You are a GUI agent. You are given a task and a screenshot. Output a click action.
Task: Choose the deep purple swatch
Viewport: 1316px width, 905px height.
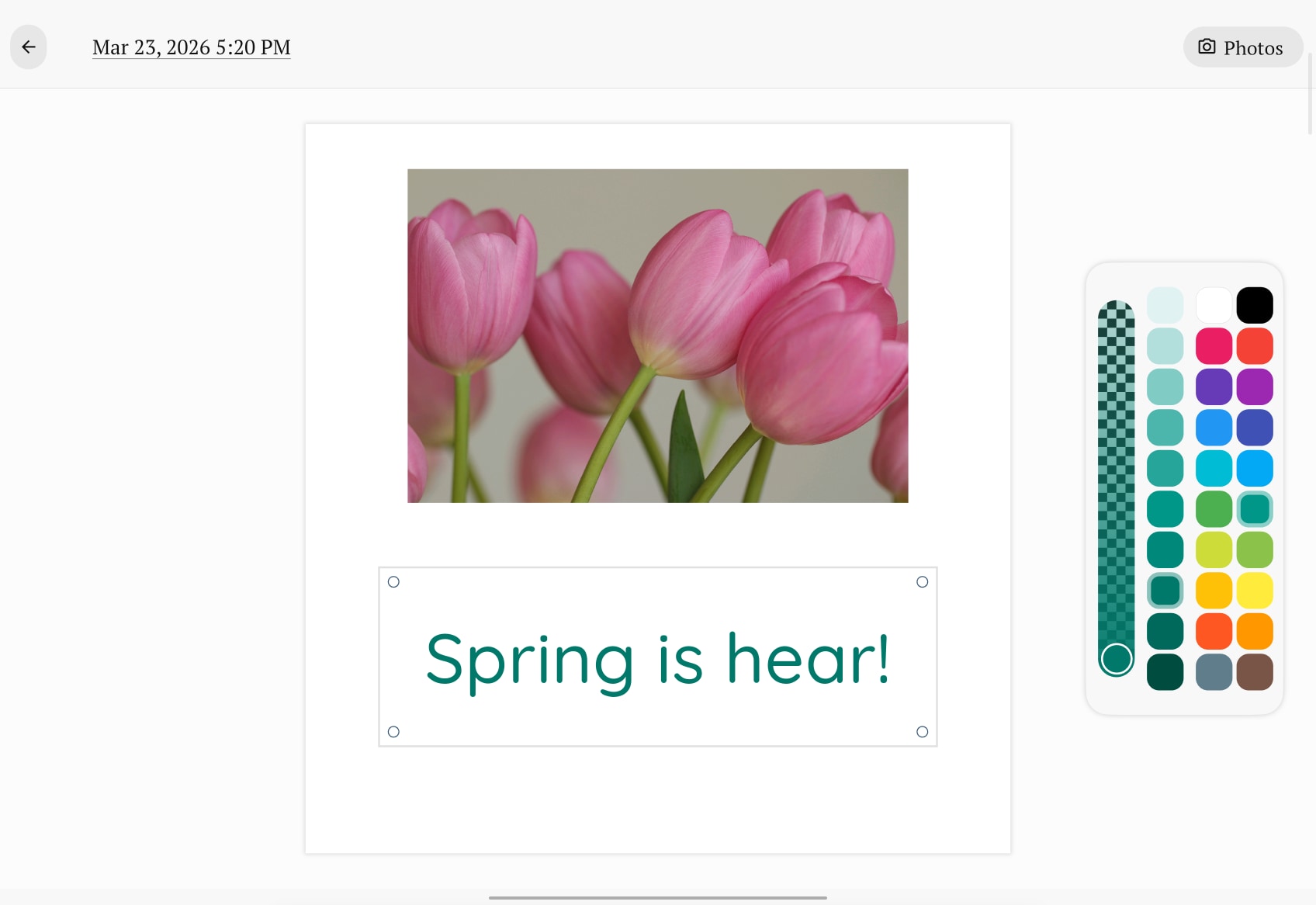click(1214, 386)
